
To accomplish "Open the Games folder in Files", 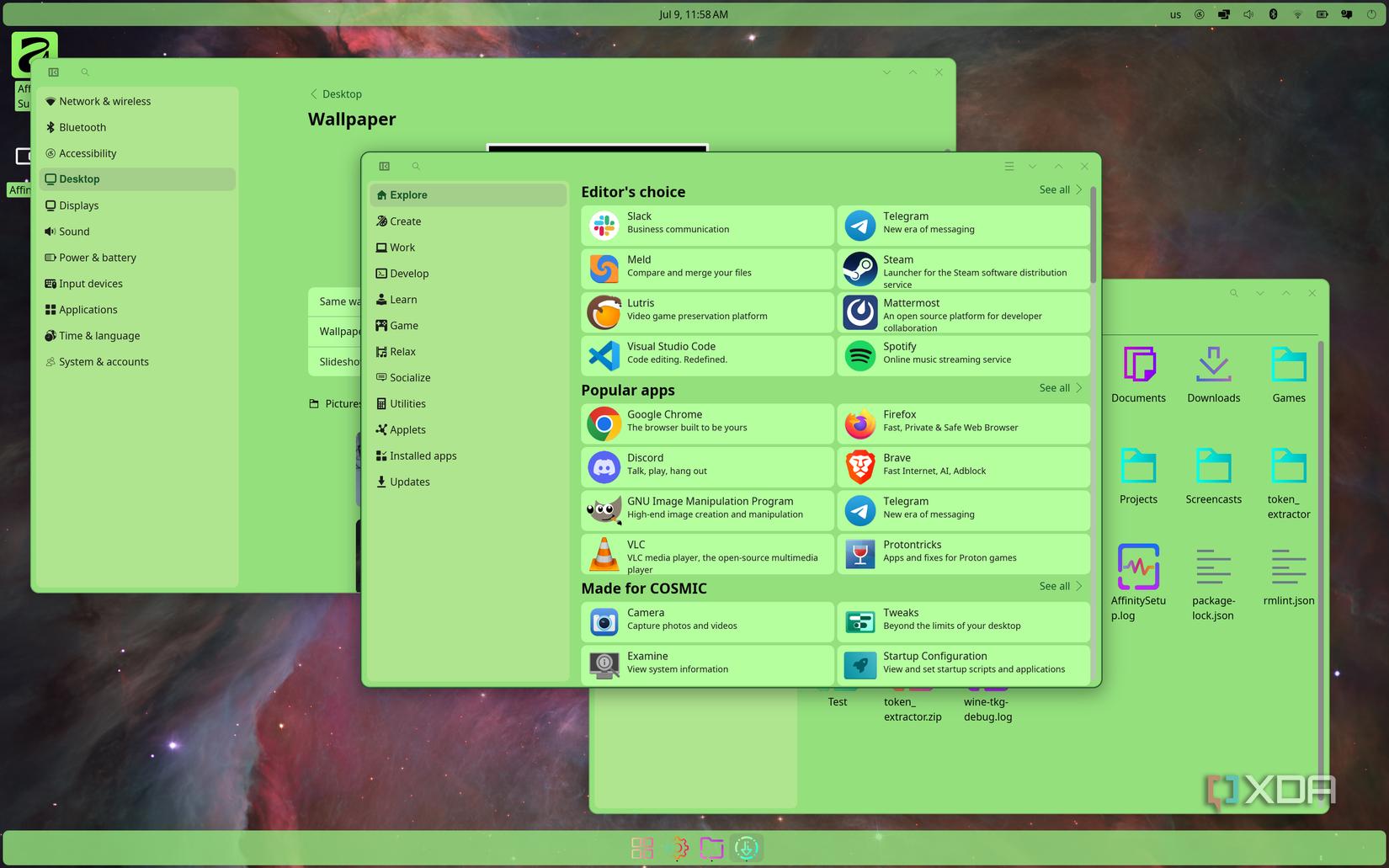I will click(x=1289, y=375).
